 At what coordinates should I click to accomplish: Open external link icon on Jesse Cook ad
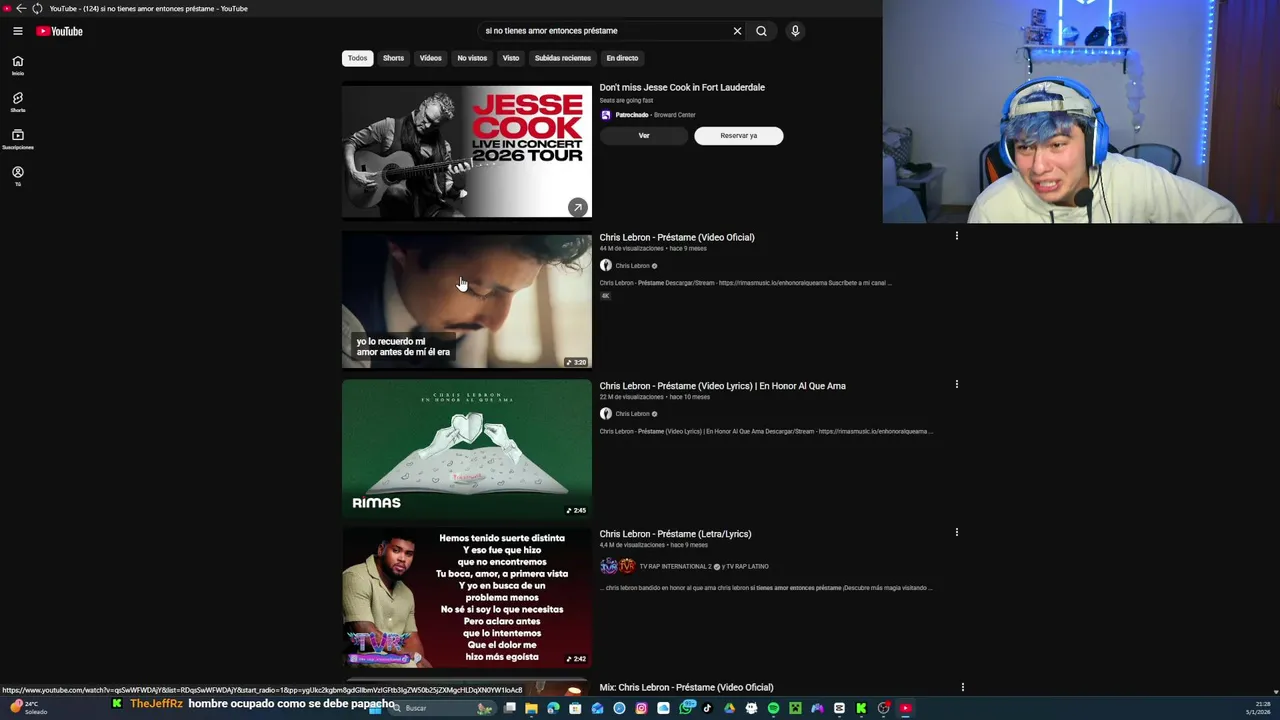point(577,207)
